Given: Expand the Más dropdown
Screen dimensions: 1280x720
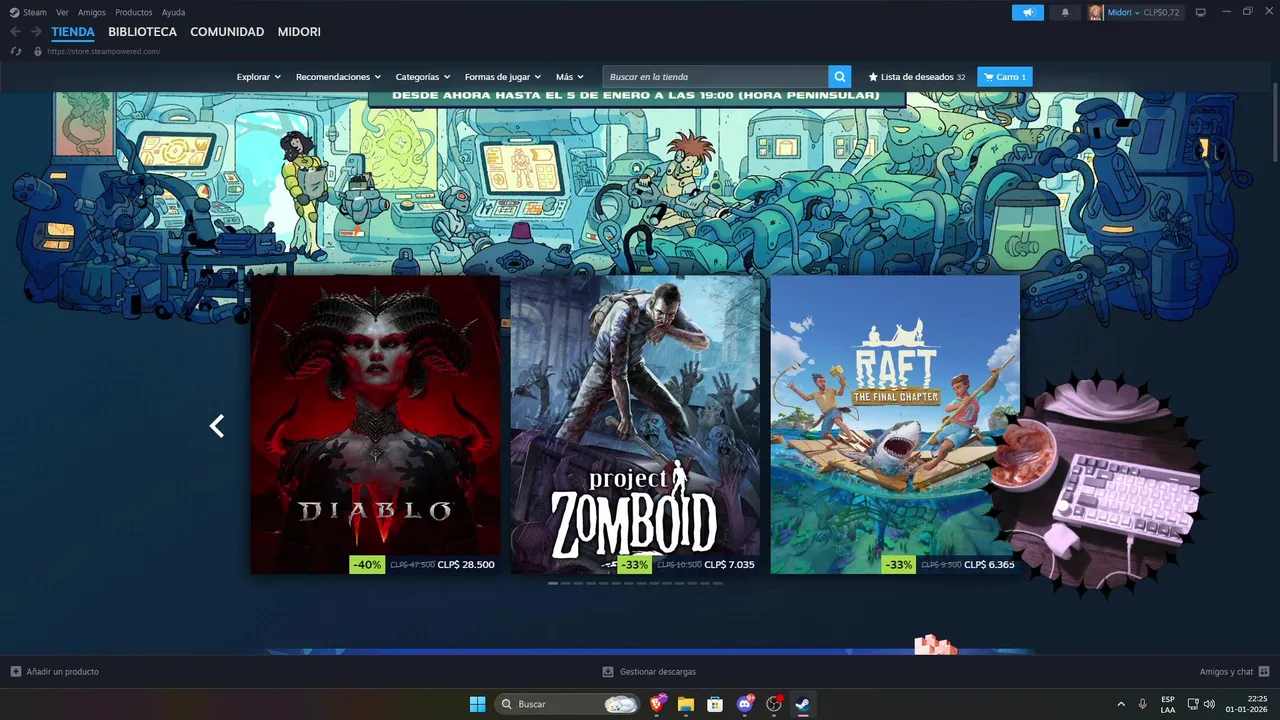Looking at the screenshot, I should pos(570,77).
